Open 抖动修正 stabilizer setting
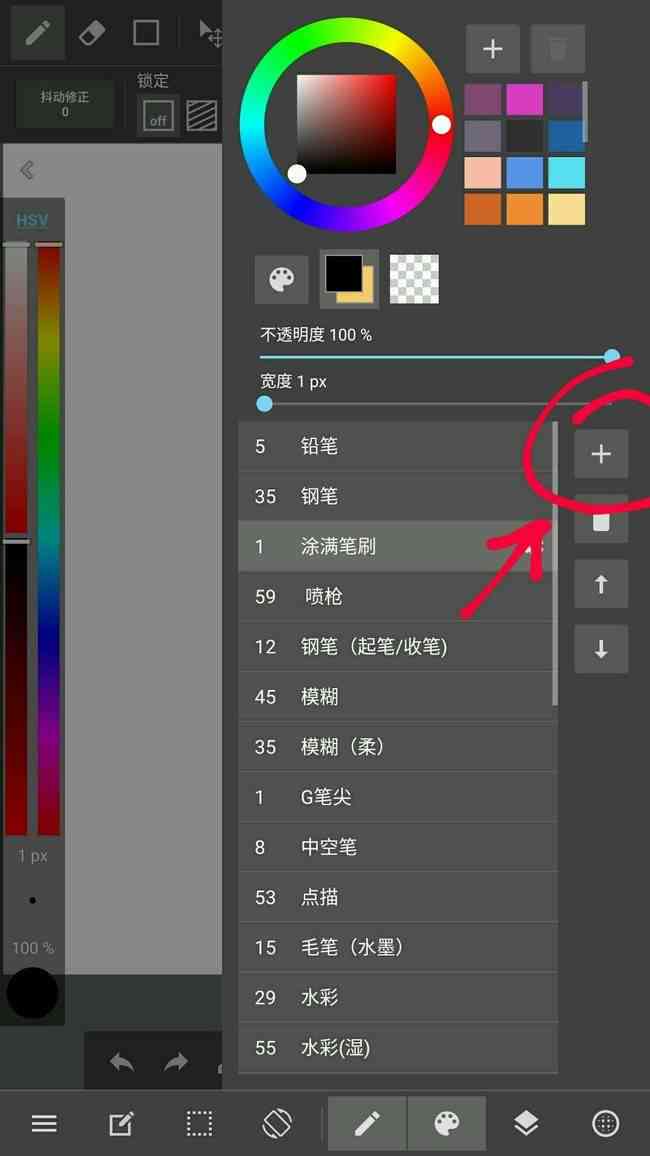 pyautogui.click(x=65, y=103)
